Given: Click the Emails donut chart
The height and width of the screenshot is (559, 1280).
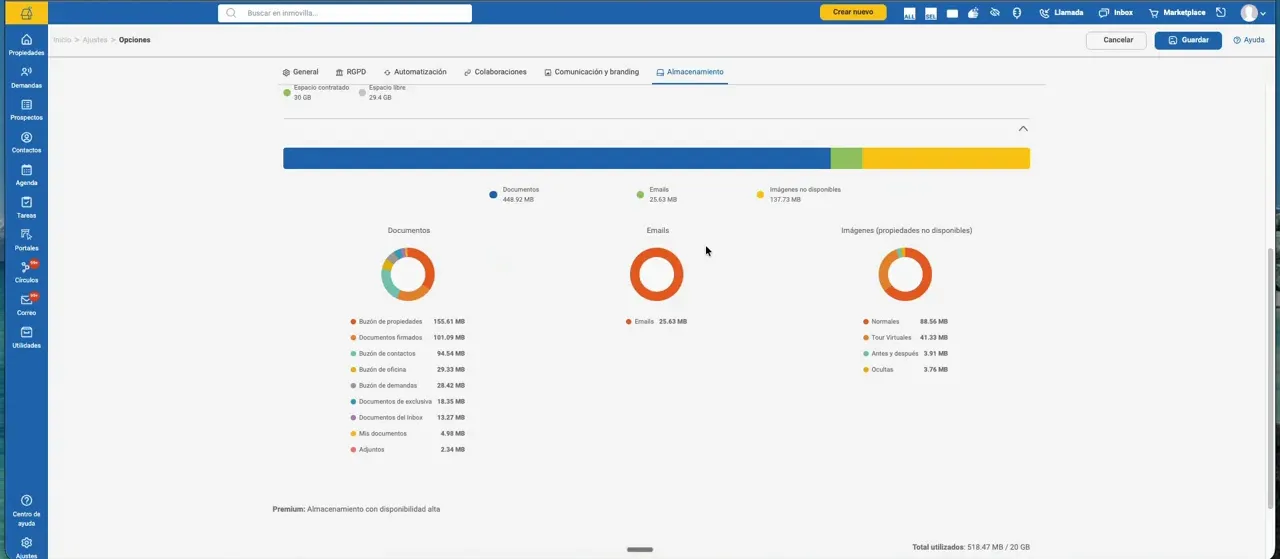Looking at the screenshot, I should pyautogui.click(x=657, y=274).
